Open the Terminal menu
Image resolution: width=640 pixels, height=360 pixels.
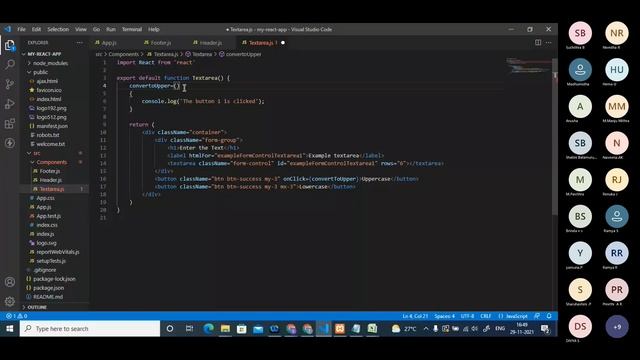[x=132, y=29]
